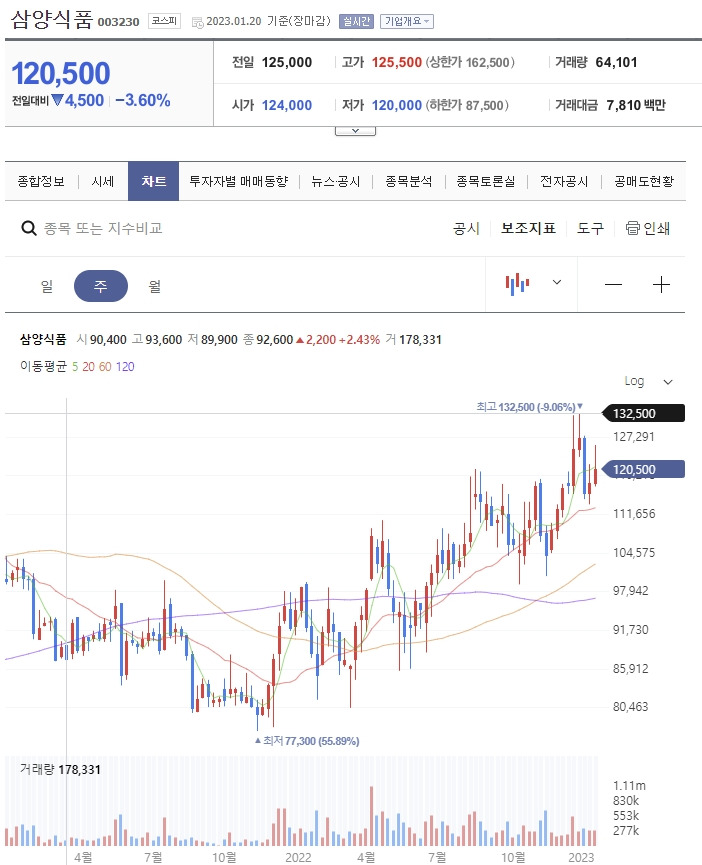Open 종목토론실 tab
This screenshot has height=865, width=702.
click(485, 181)
